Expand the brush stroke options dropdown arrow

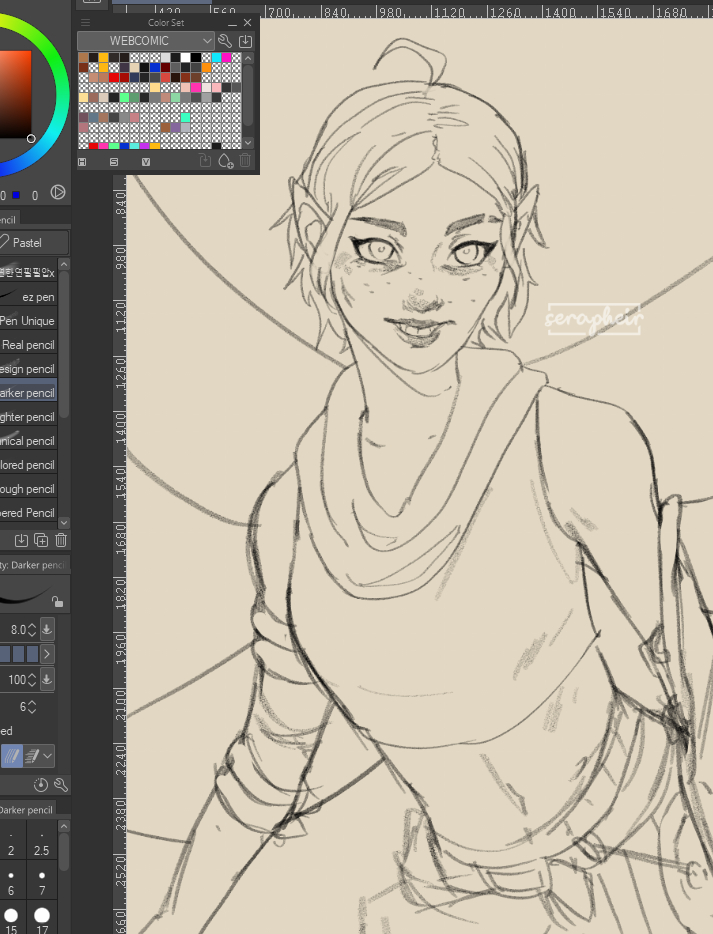[47, 756]
